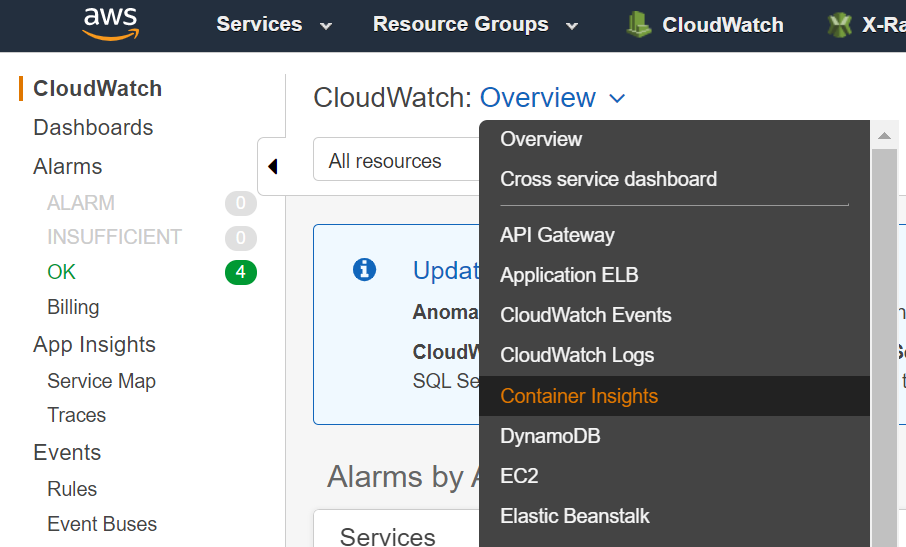The width and height of the screenshot is (906, 547).
Task: Filter alarms by ALARM state
Action: point(80,203)
